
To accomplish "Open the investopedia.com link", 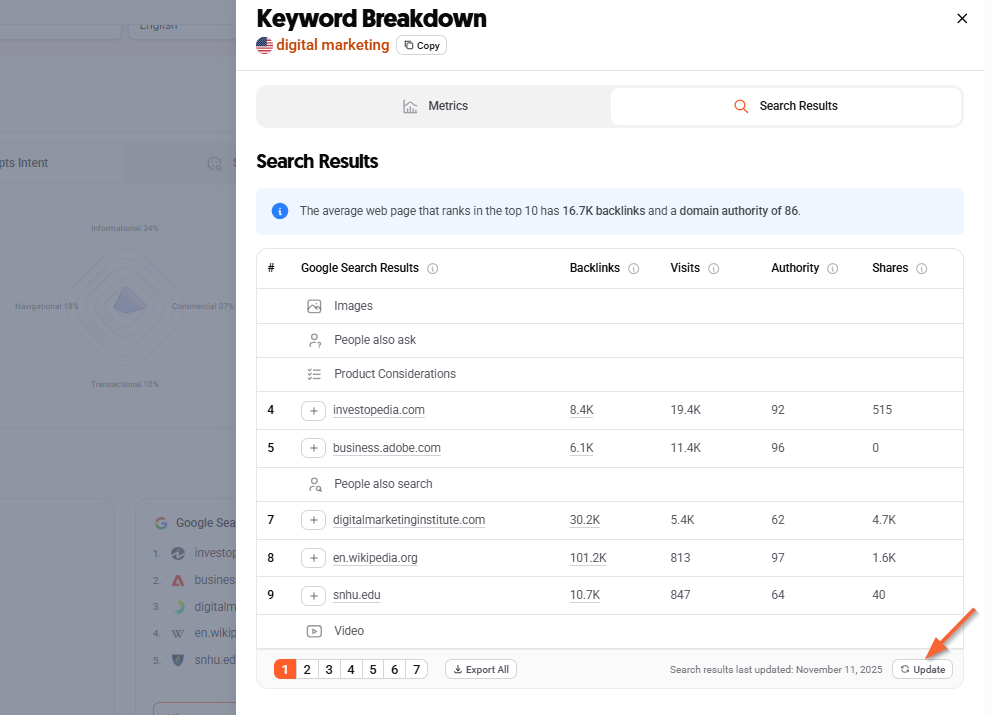I will click(379, 410).
